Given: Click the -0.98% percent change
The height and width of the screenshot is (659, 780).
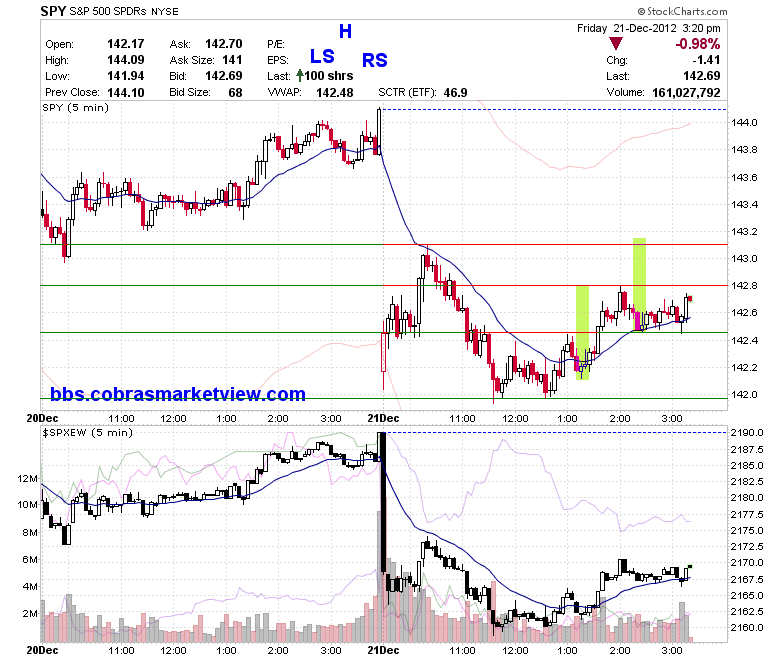Looking at the screenshot, I should tap(697, 44).
